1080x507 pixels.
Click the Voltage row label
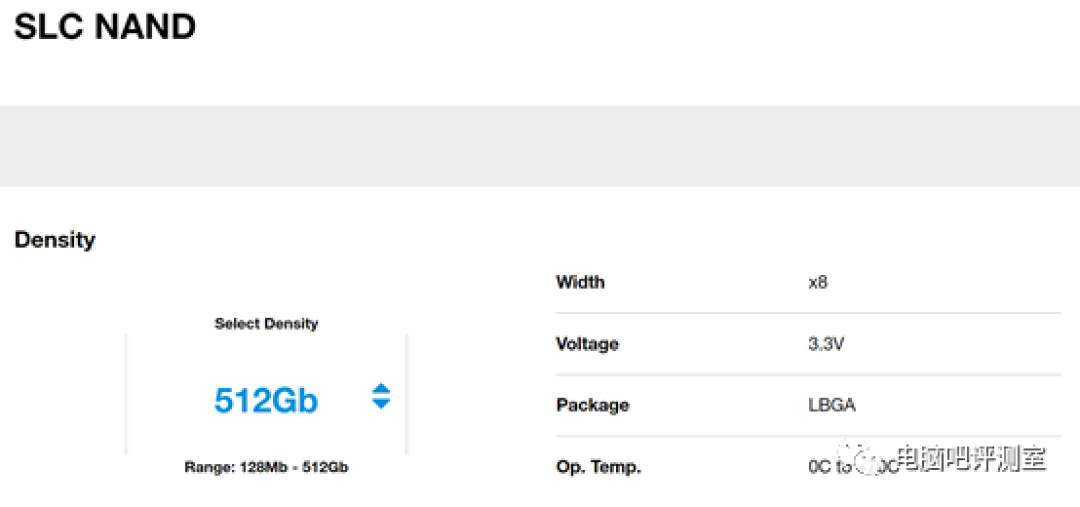click(587, 344)
